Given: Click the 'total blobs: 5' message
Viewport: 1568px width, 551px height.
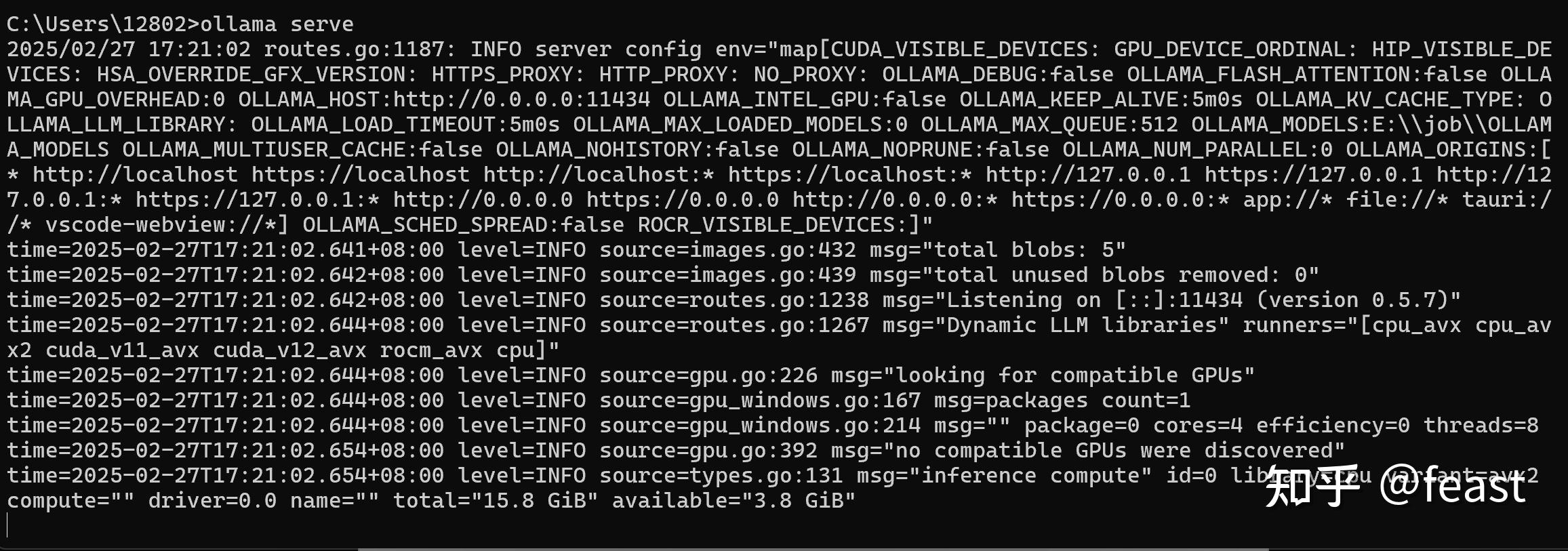Looking at the screenshot, I should 1029,250.
